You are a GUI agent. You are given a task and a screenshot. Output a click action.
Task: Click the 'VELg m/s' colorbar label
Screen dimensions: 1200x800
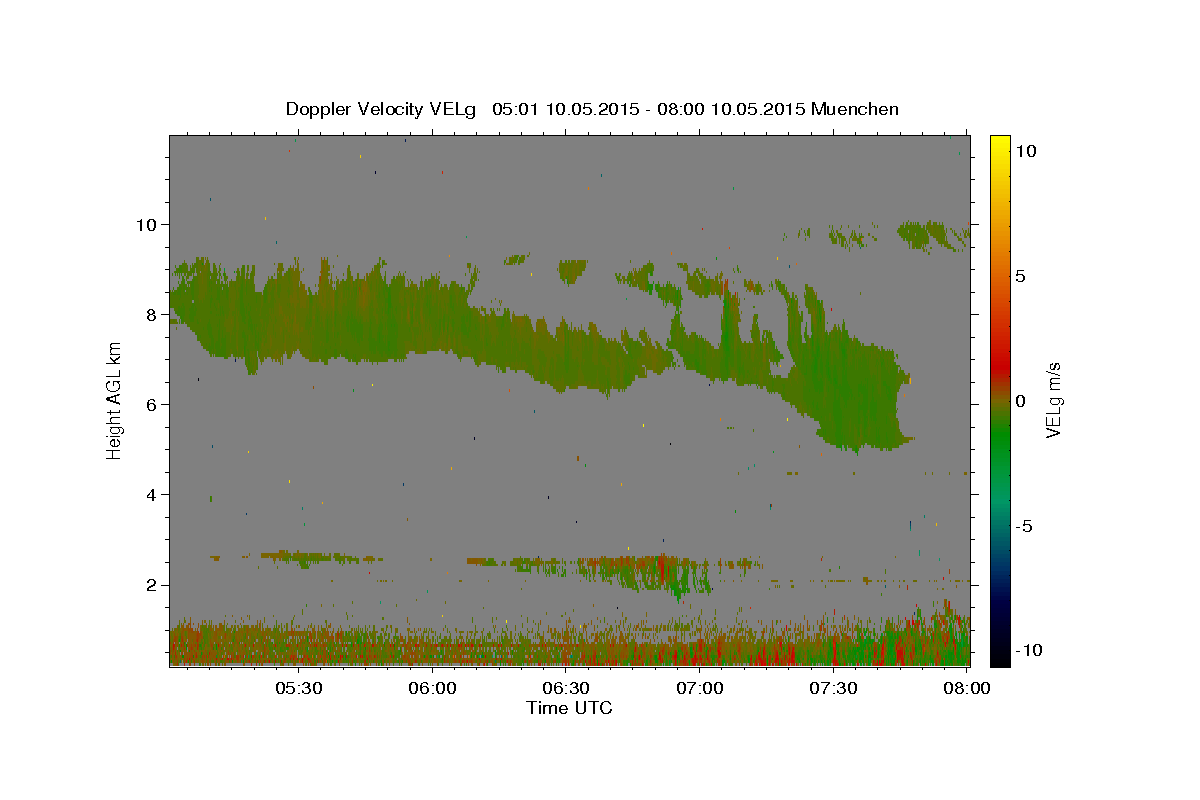[1053, 400]
